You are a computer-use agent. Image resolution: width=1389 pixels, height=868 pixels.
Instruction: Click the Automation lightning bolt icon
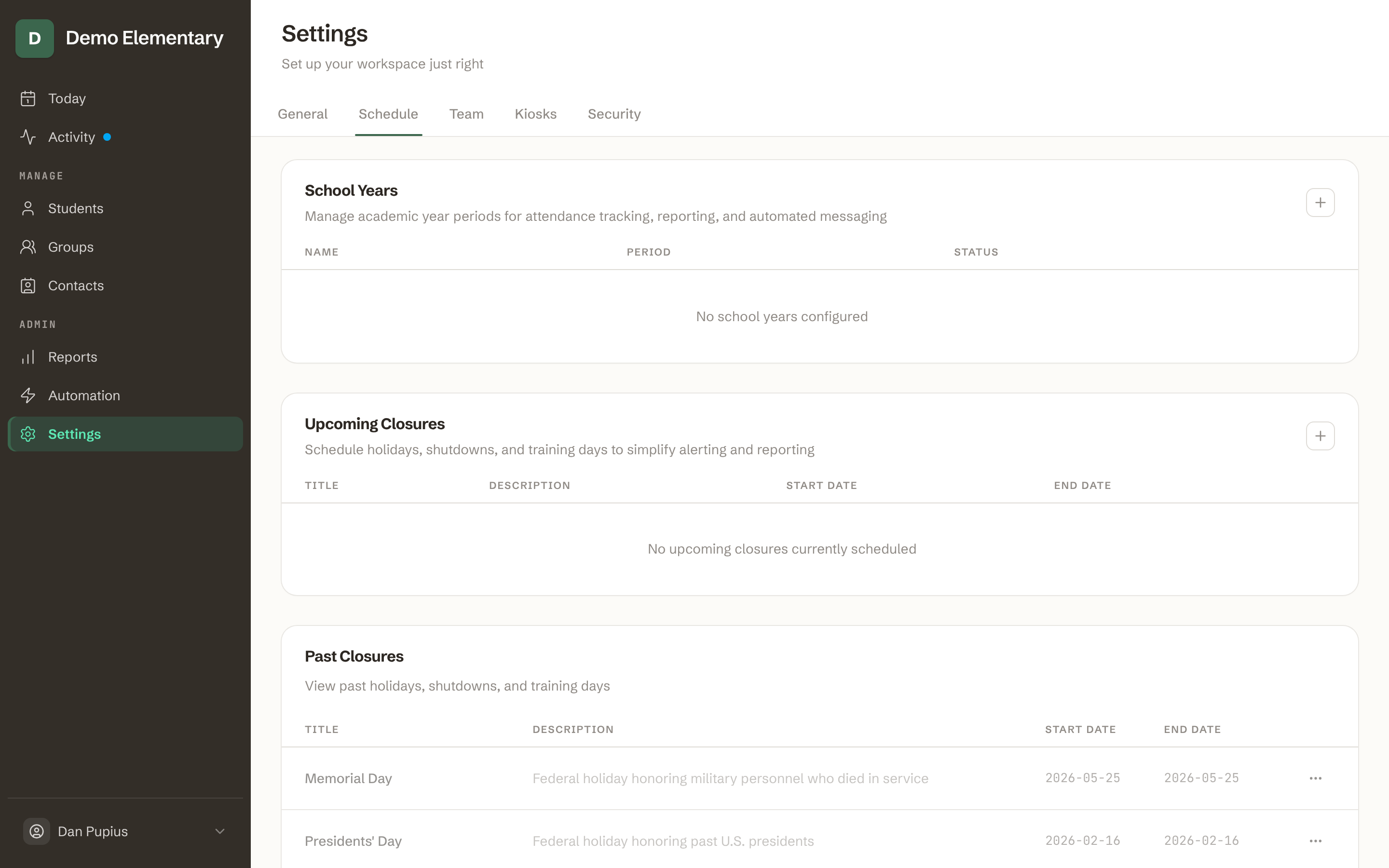click(x=28, y=395)
